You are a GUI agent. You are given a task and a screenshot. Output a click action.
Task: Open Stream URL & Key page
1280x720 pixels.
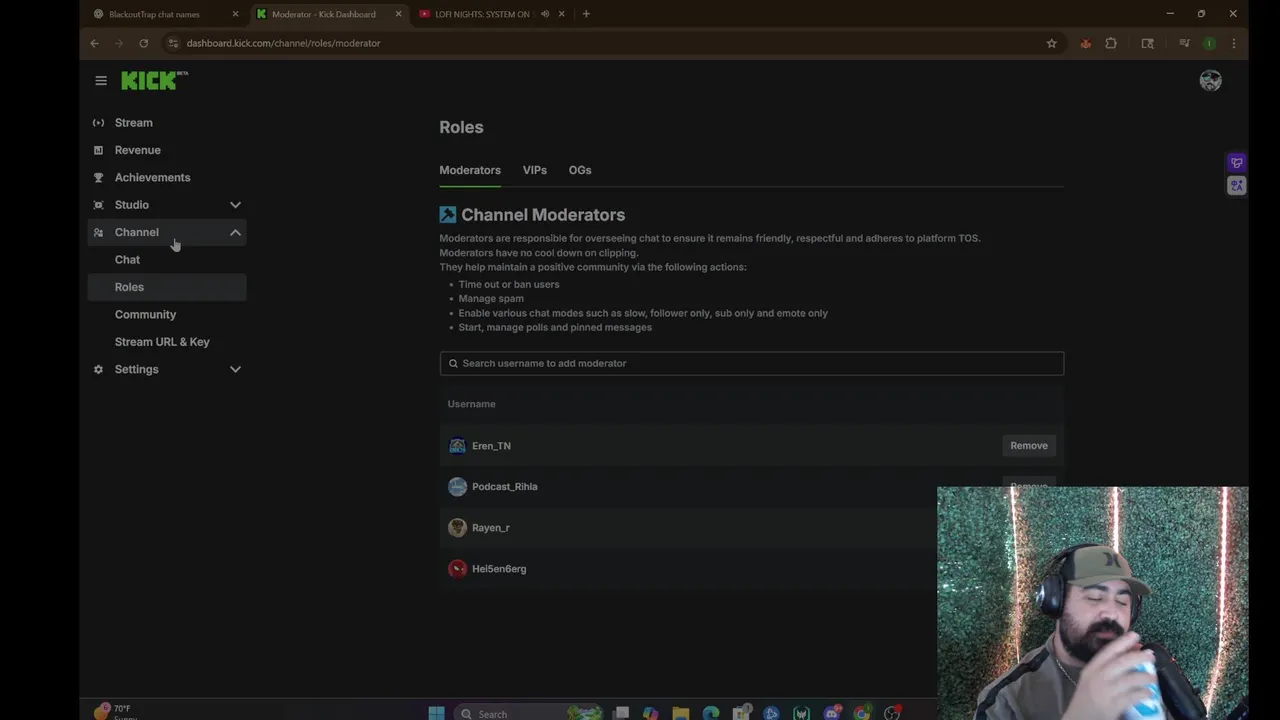point(162,342)
